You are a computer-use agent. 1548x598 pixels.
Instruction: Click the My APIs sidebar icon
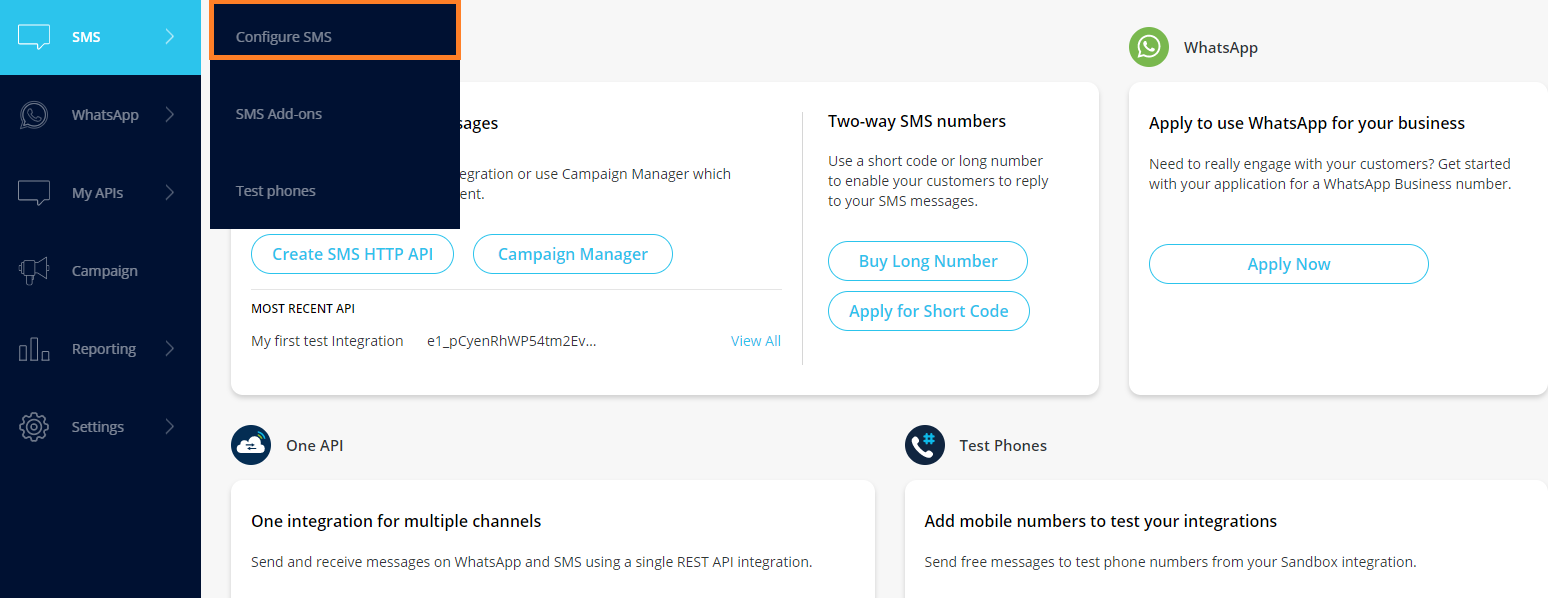34,193
